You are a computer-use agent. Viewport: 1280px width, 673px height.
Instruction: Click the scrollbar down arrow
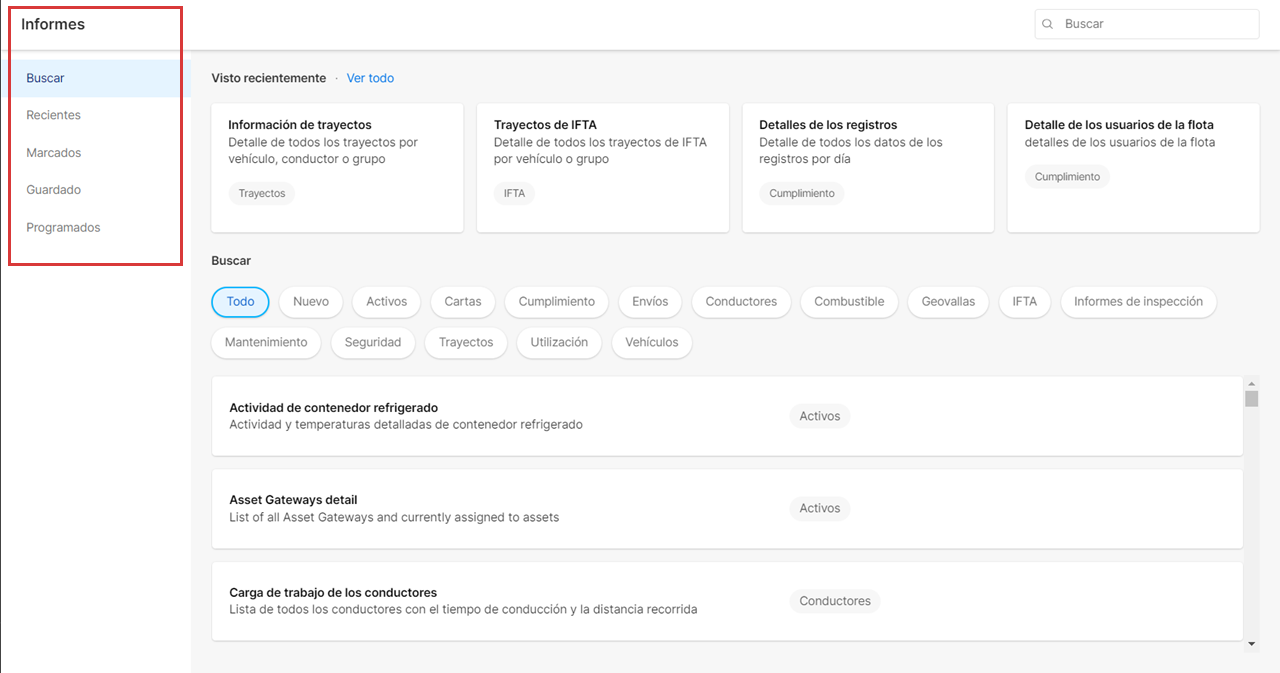(1251, 645)
